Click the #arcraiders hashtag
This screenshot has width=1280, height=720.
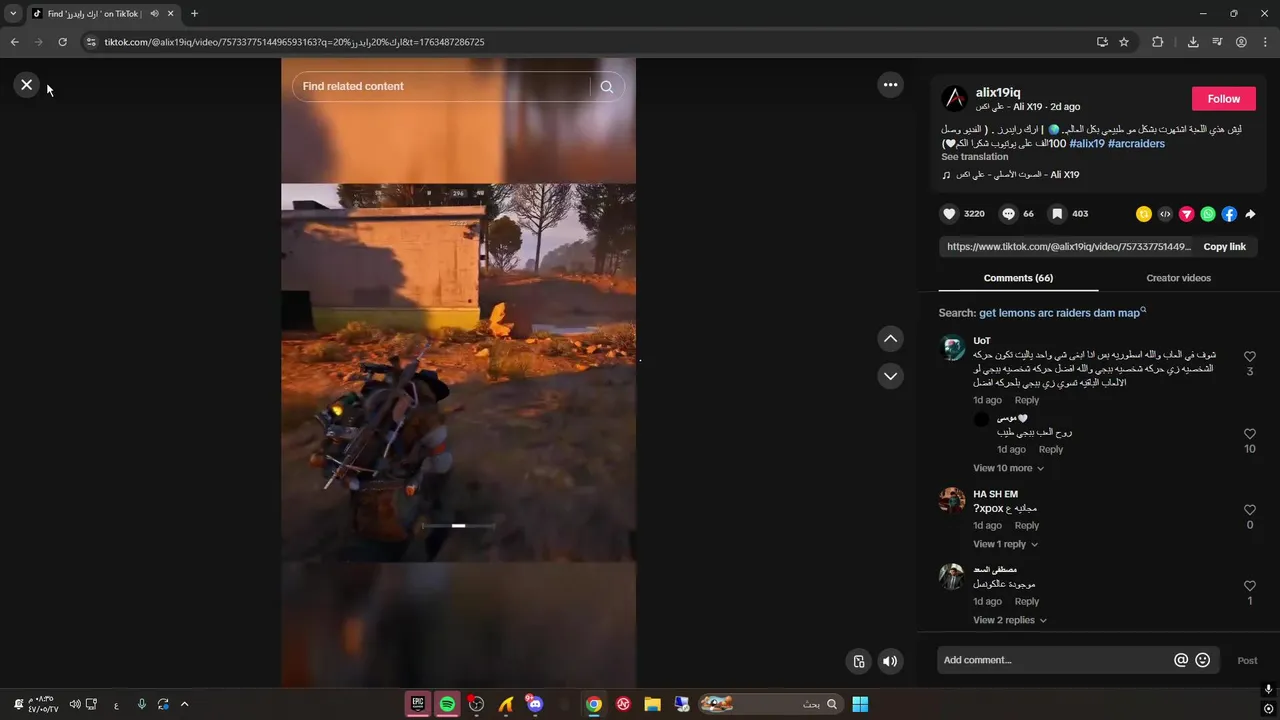point(1136,144)
